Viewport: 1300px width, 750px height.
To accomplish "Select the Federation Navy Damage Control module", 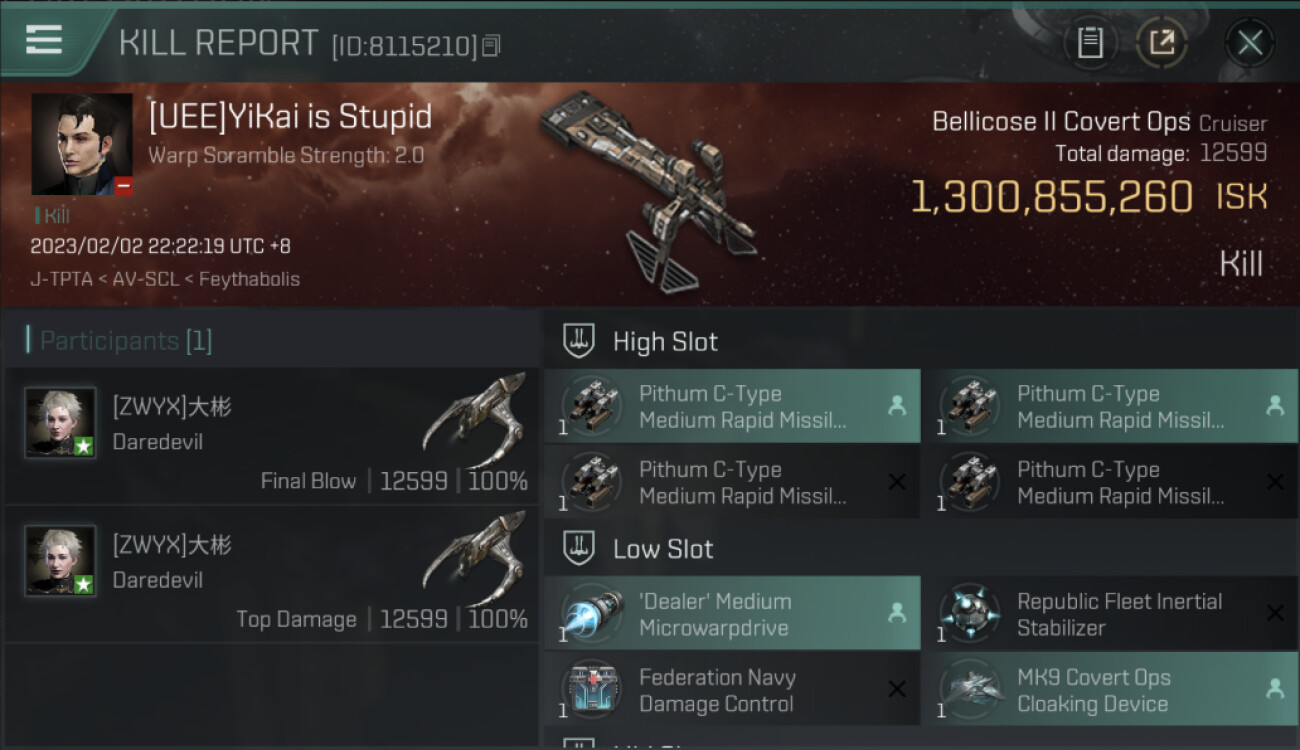I will (732, 690).
